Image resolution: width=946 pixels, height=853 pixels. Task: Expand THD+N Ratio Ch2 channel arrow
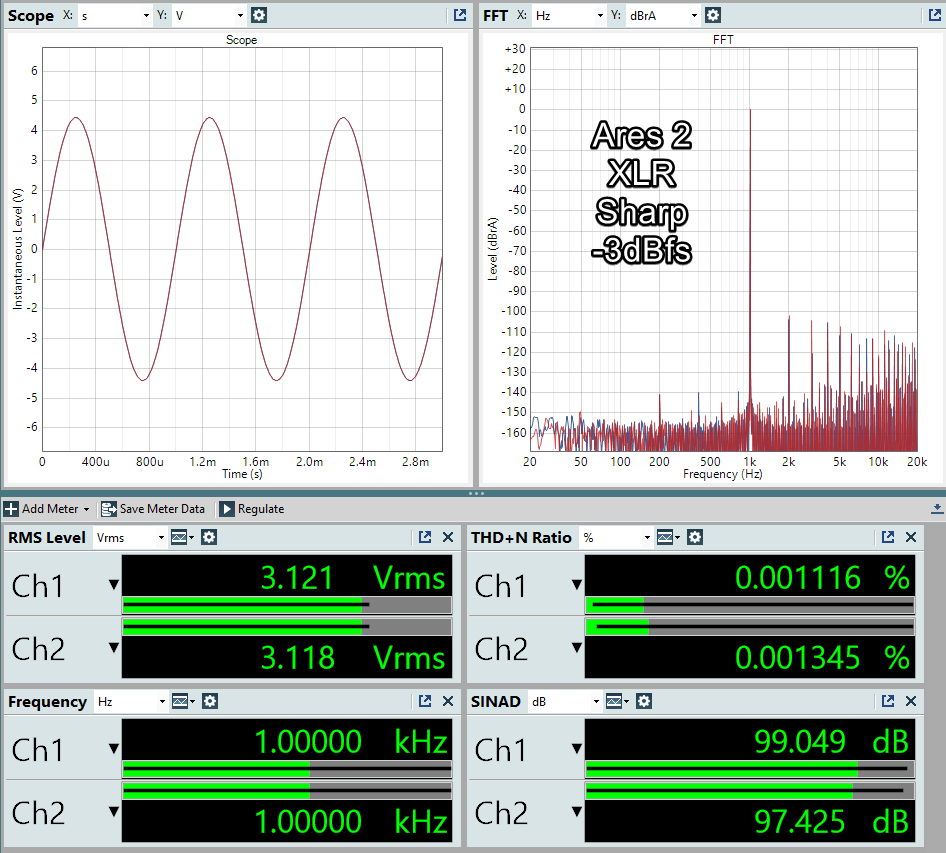577,648
